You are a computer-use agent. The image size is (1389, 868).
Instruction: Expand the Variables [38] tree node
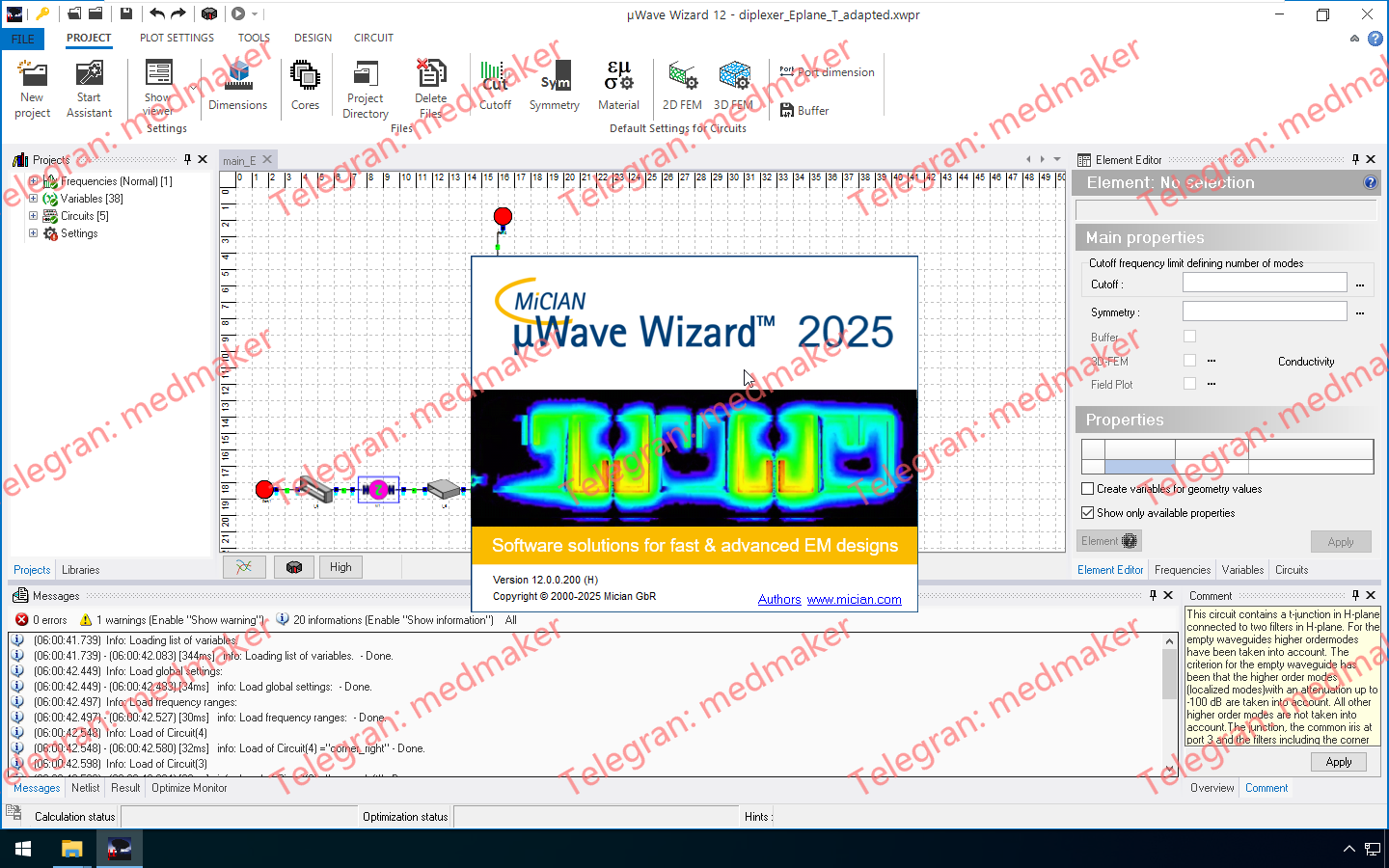[33, 199]
